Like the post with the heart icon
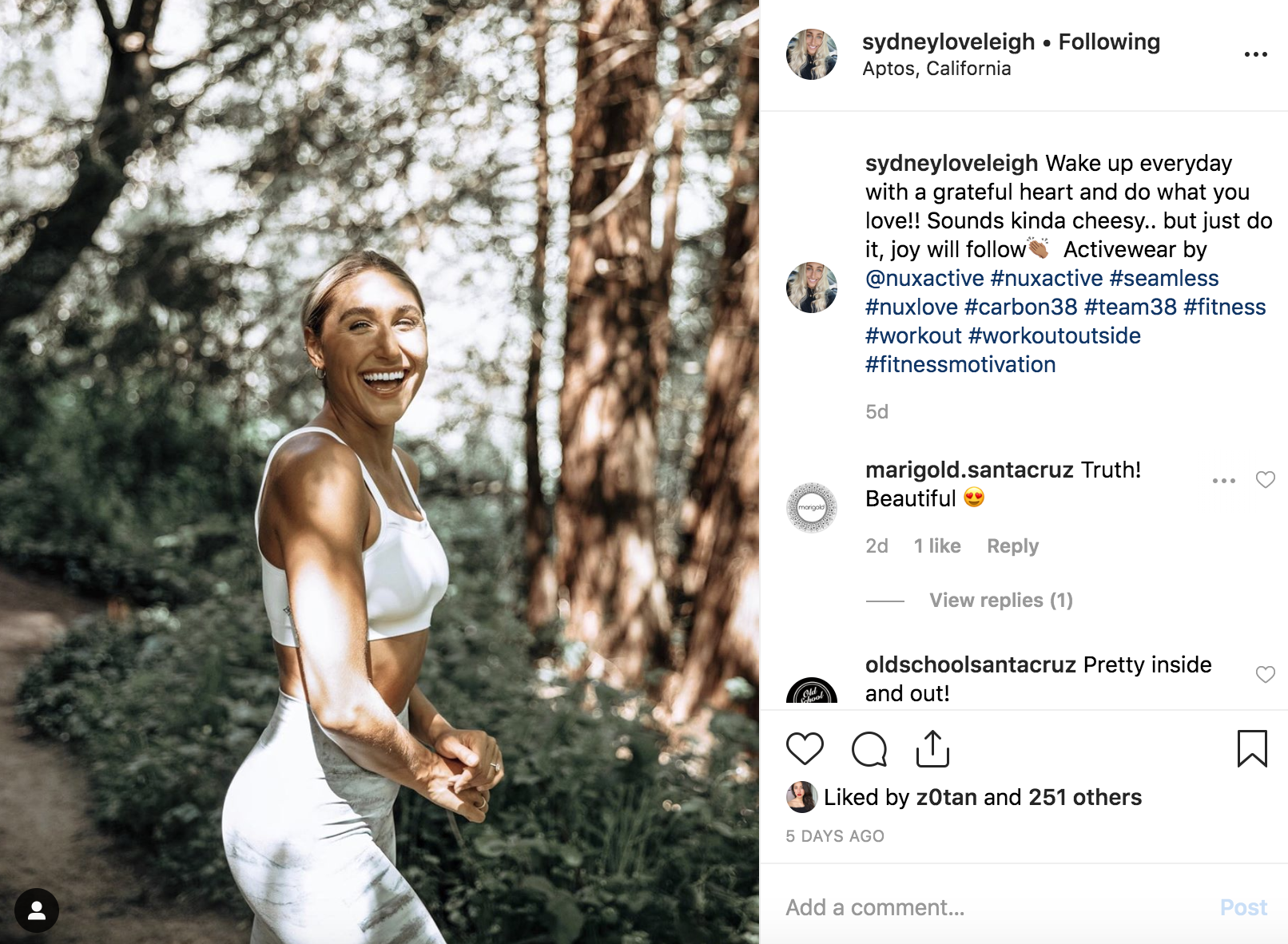This screenshot has height=944, width=1288. pos(805,749)
